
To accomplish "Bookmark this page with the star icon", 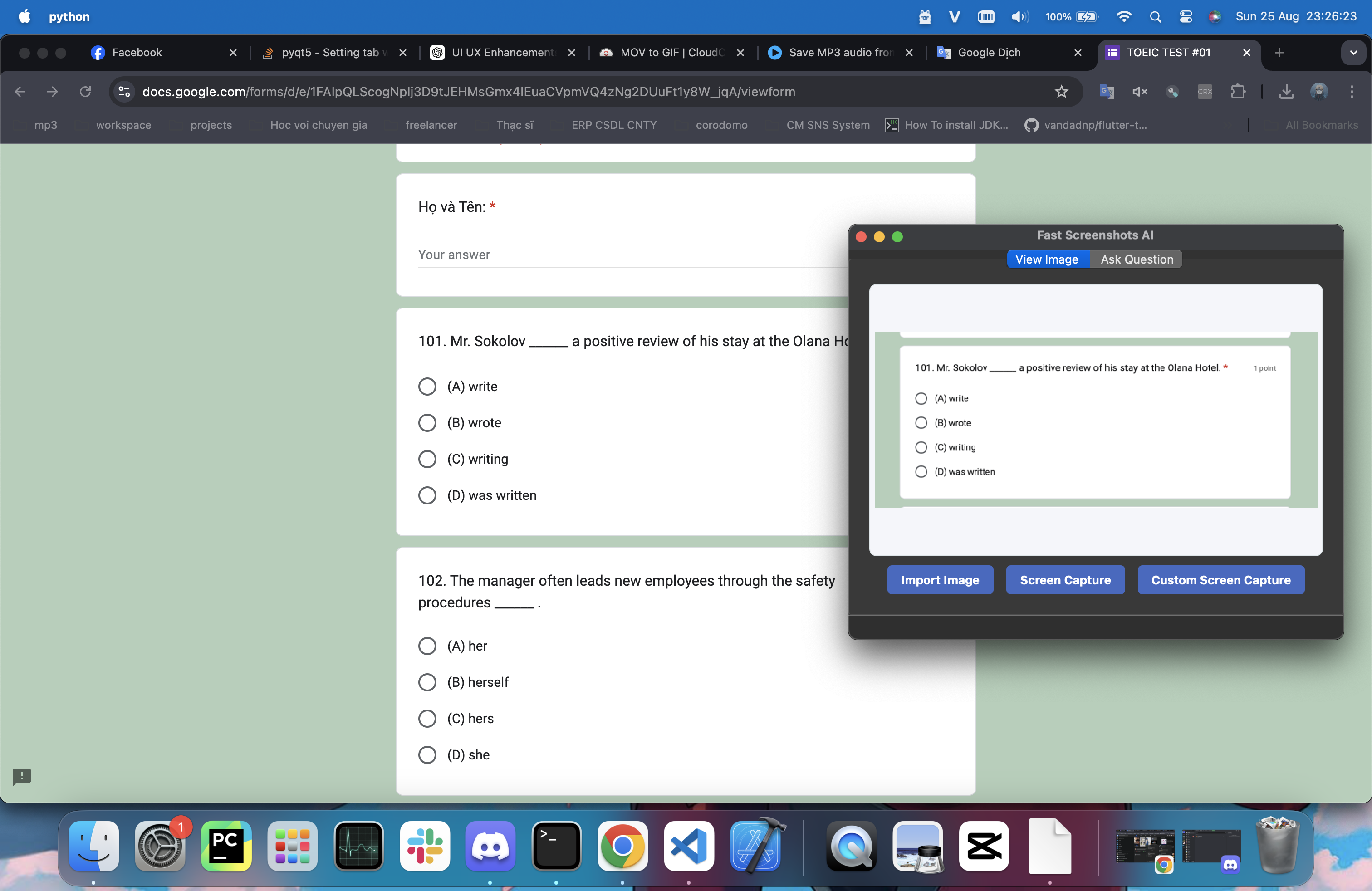I will pyautogui.click(x=1061, y=92).
